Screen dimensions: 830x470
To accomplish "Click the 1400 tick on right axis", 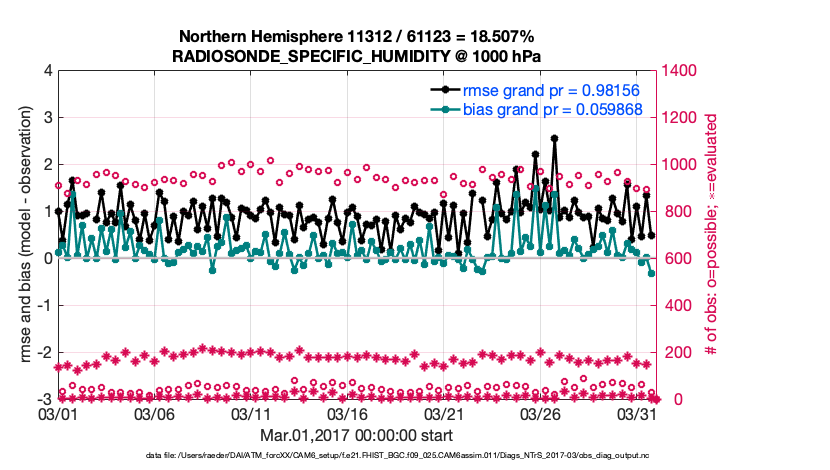I will [675, 71].
